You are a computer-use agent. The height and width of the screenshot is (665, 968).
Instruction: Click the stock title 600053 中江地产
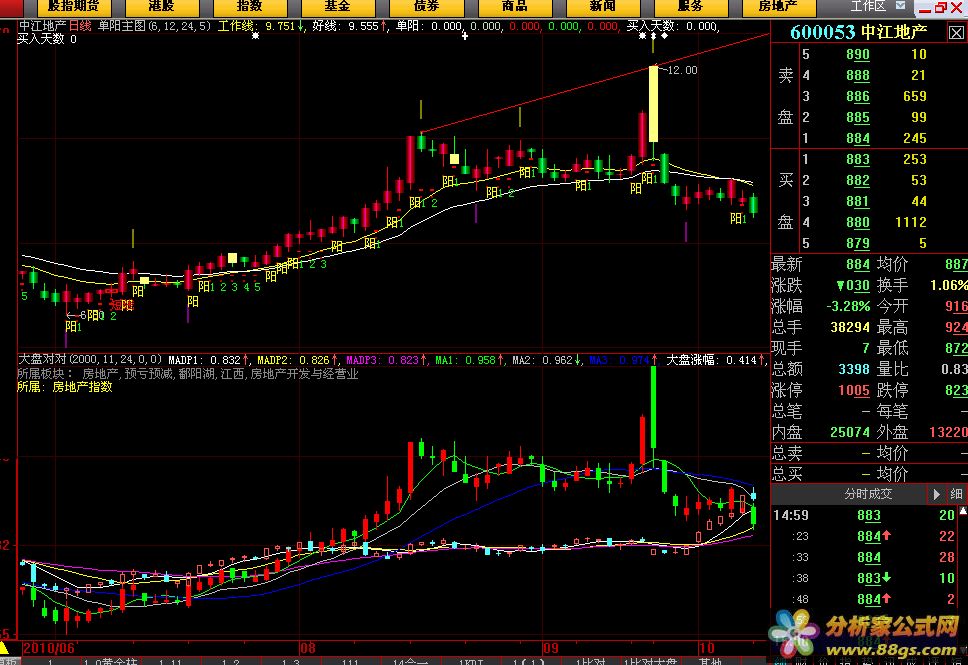(858, 32)
